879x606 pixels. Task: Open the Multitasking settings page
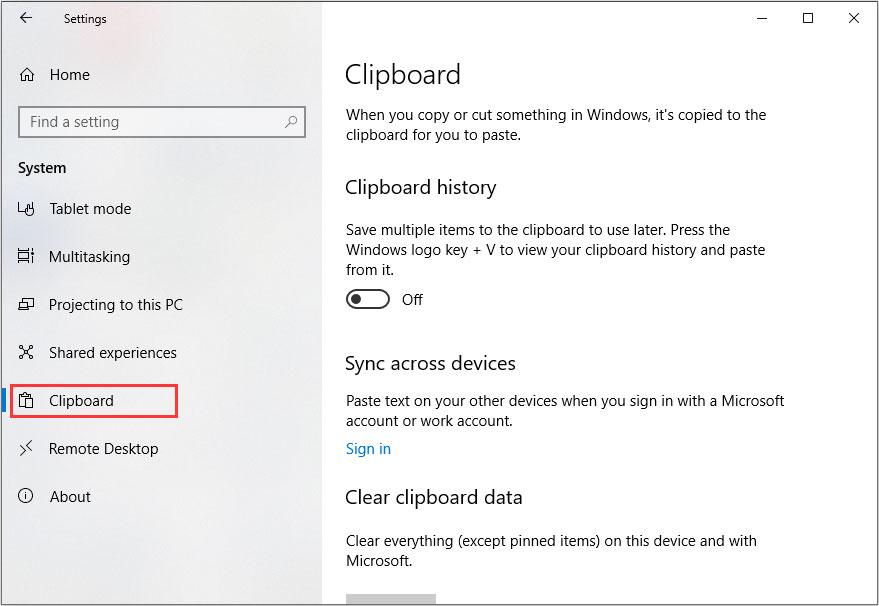90,256
